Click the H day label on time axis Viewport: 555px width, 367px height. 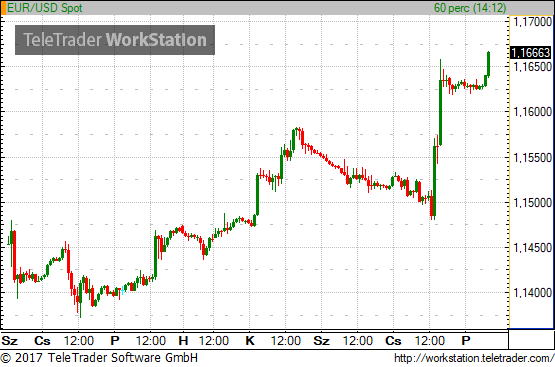point(183,341)
